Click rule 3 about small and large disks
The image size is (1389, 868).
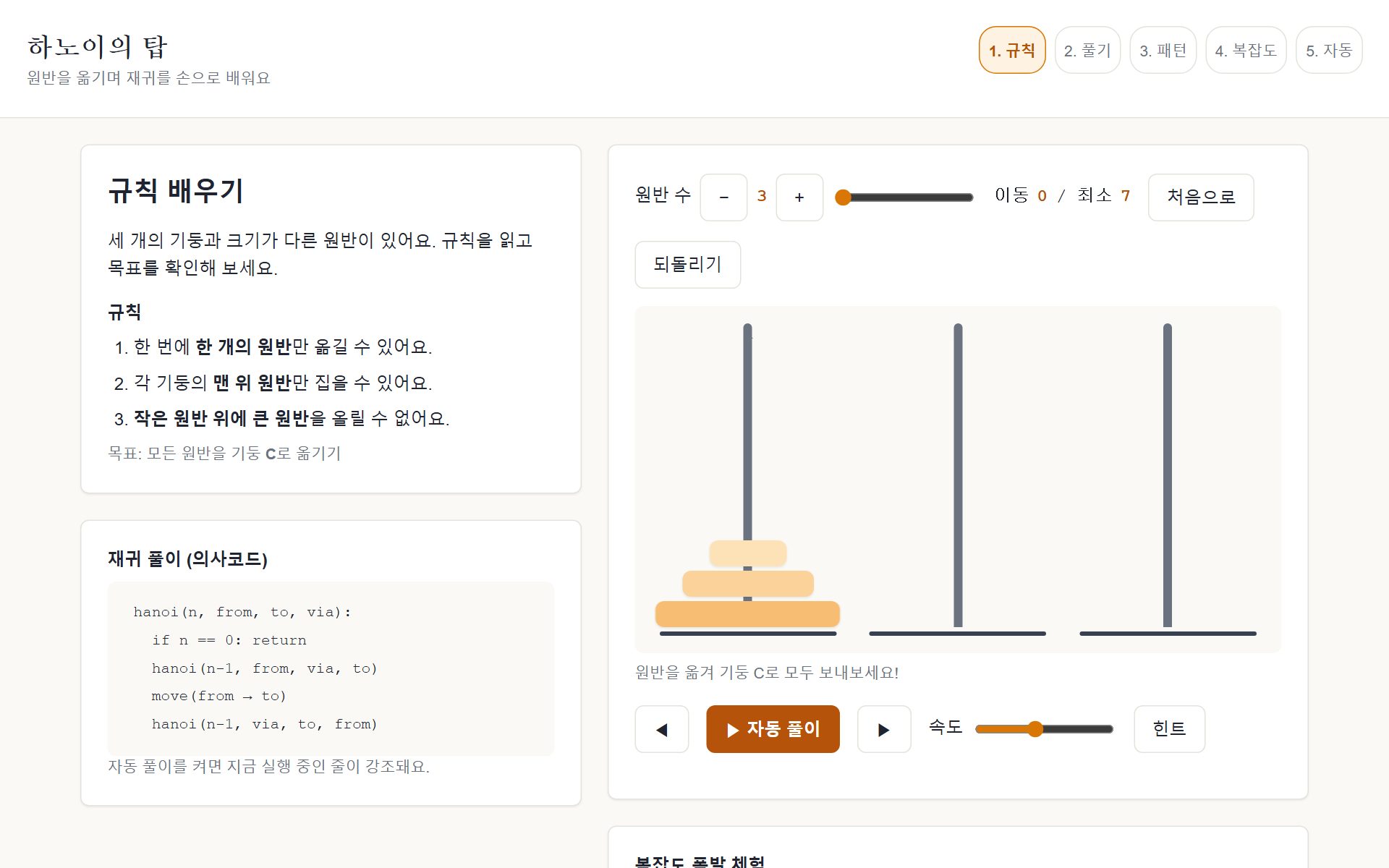coord(282,419)
